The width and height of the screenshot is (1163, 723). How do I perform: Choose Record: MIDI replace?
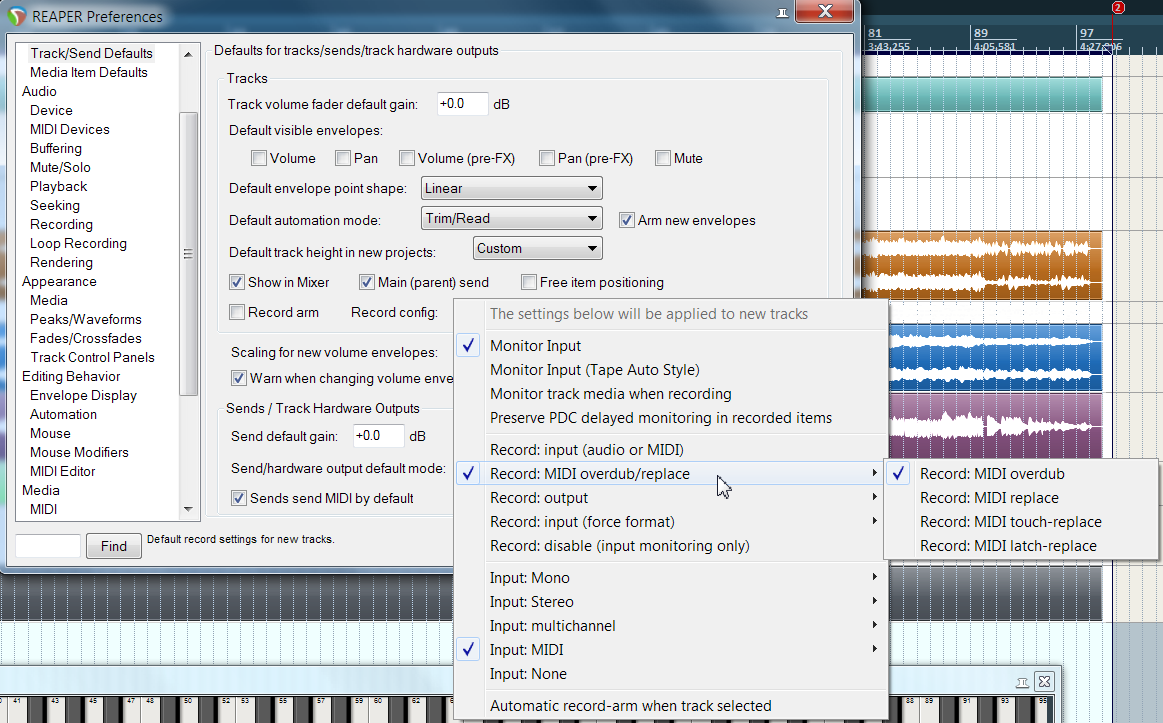1021,498
